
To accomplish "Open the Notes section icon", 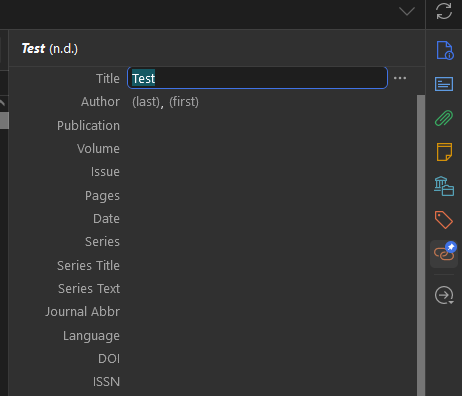I will pos(444,152).
